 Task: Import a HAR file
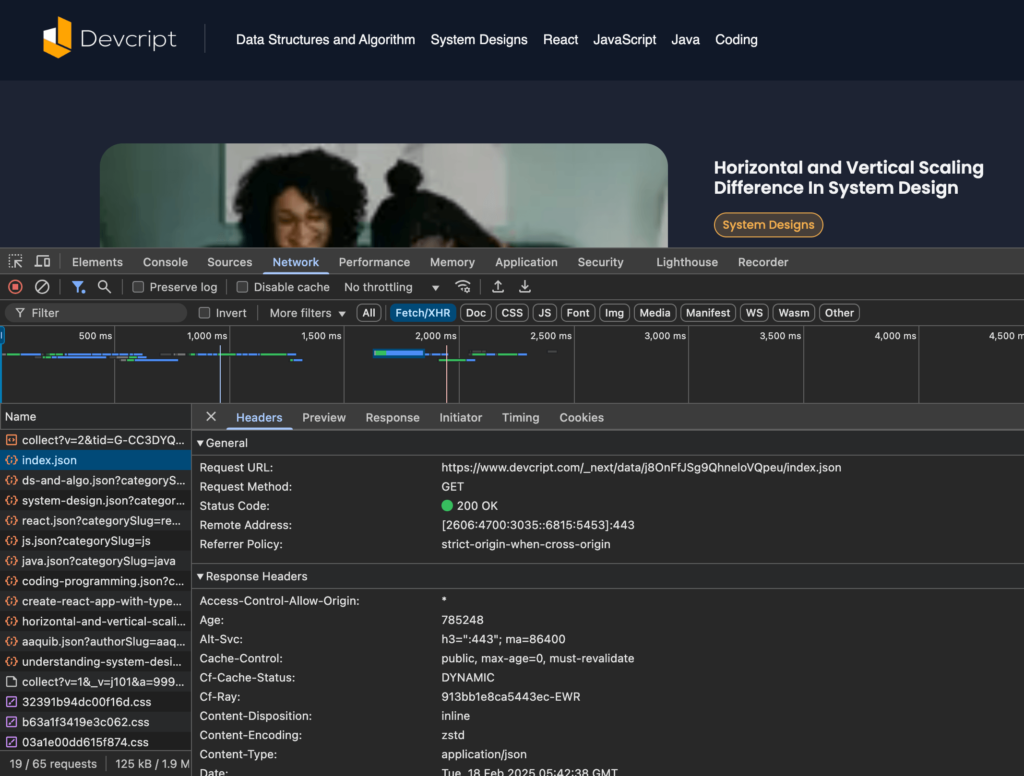497,287
